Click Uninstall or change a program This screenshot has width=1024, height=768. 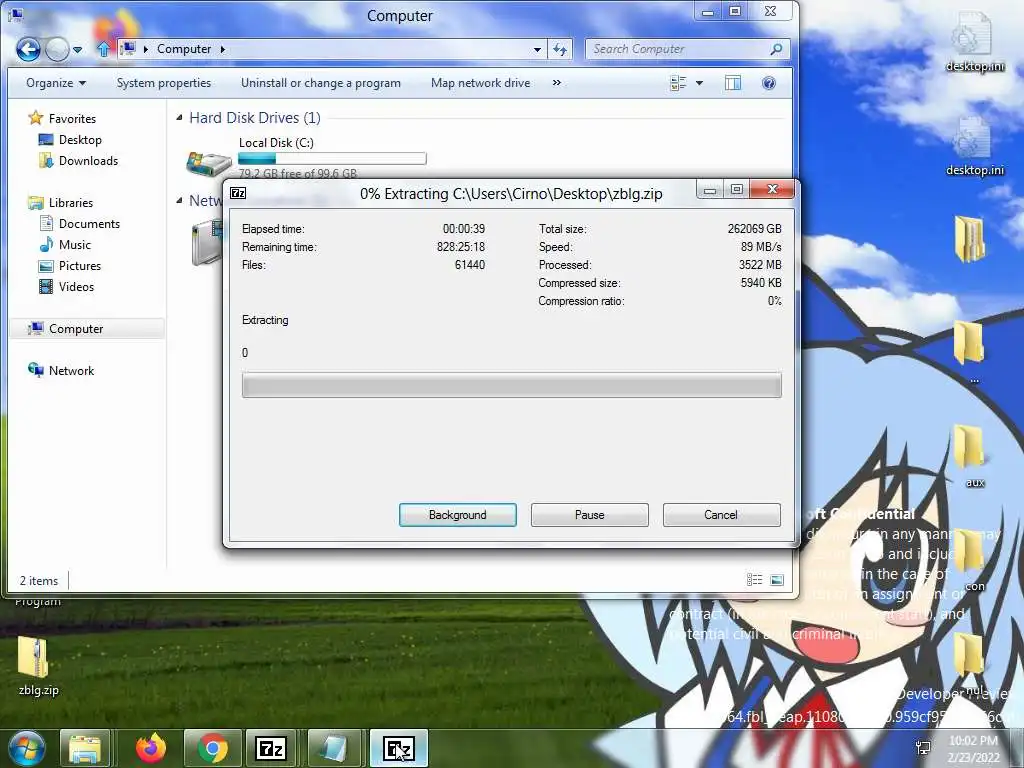pyautogui.click(x=321, y=83)
